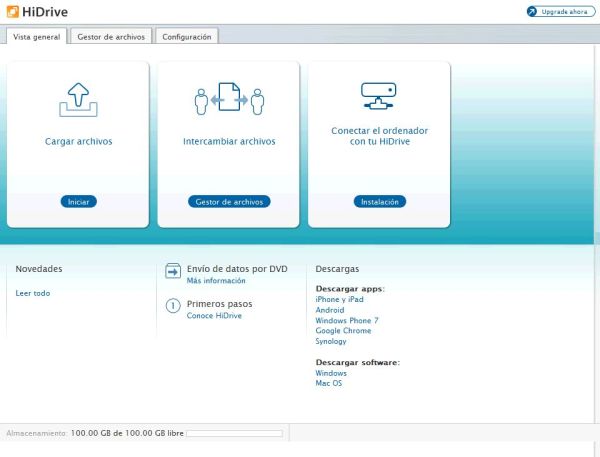Screen dimensions: 600x457
Task: Click the file sharing people icon
Action: 228,100
